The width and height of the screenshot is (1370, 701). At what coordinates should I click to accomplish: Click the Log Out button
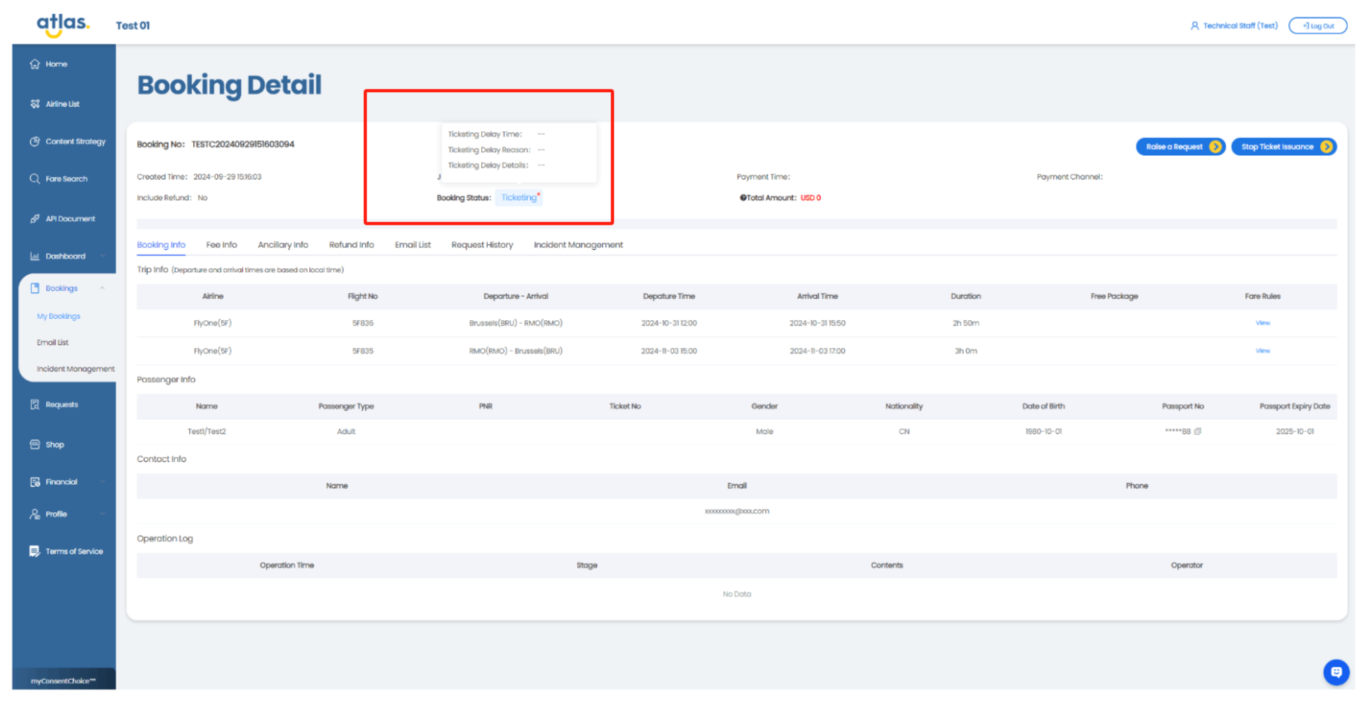pyautogui.click(x=1317, y=26)
